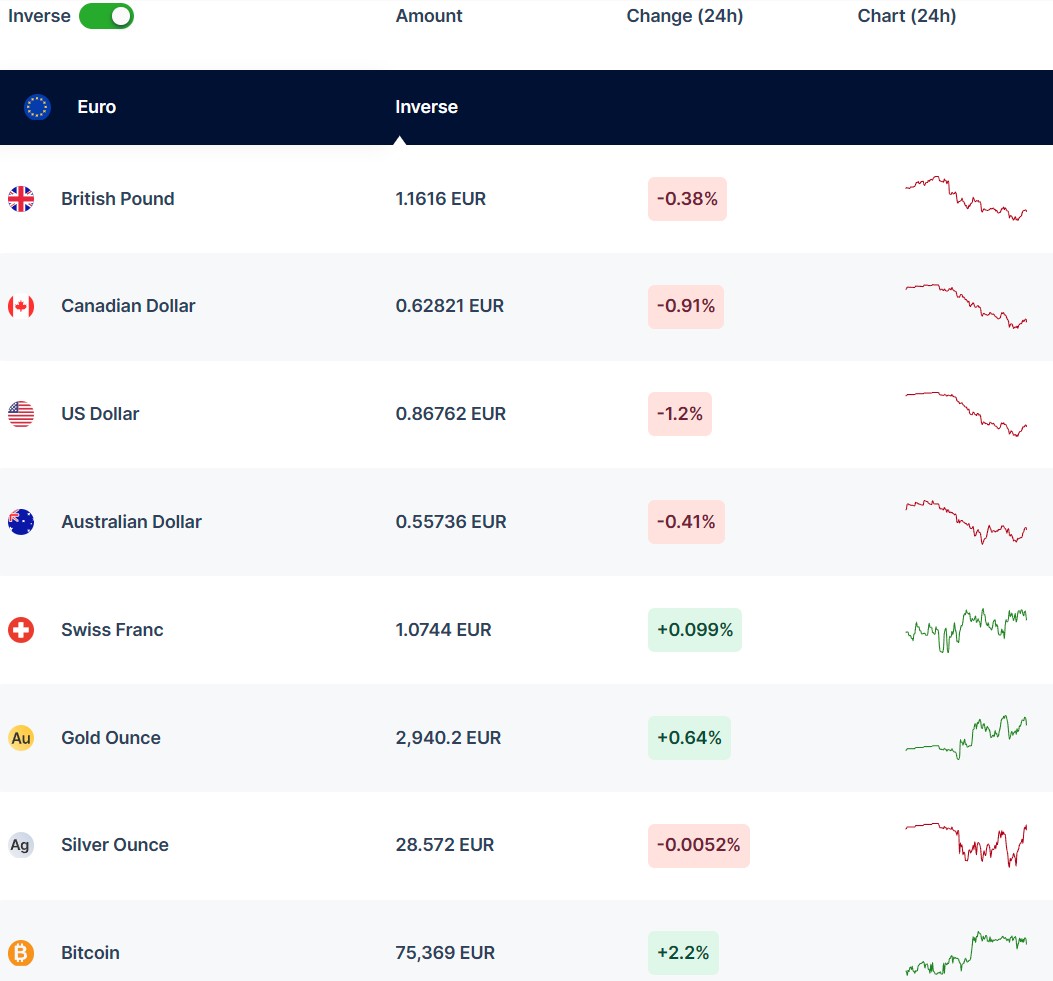This screenshot has width=1053, height=981.
Task: Click the Swiss Franc flag icon
Action: click(21, 630)
